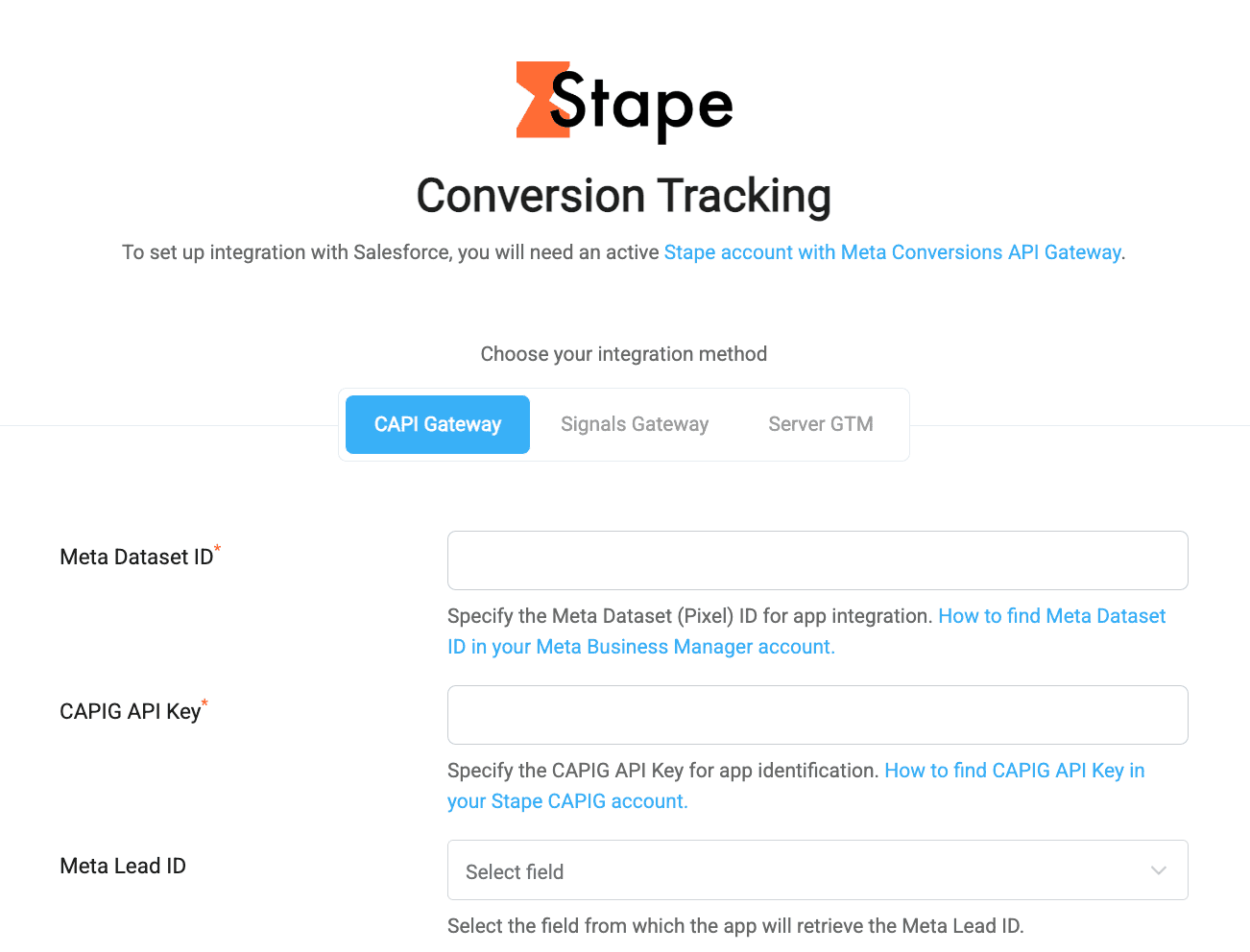Click the orange Stape logo icon
This screenshot has height=952, width=1250.
(534, 100)
